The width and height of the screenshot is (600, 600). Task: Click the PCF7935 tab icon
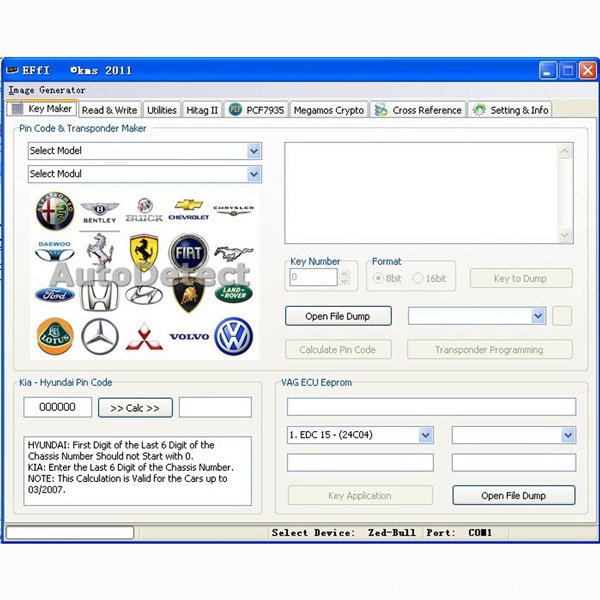pyautogui.click(x=235, y=109)
